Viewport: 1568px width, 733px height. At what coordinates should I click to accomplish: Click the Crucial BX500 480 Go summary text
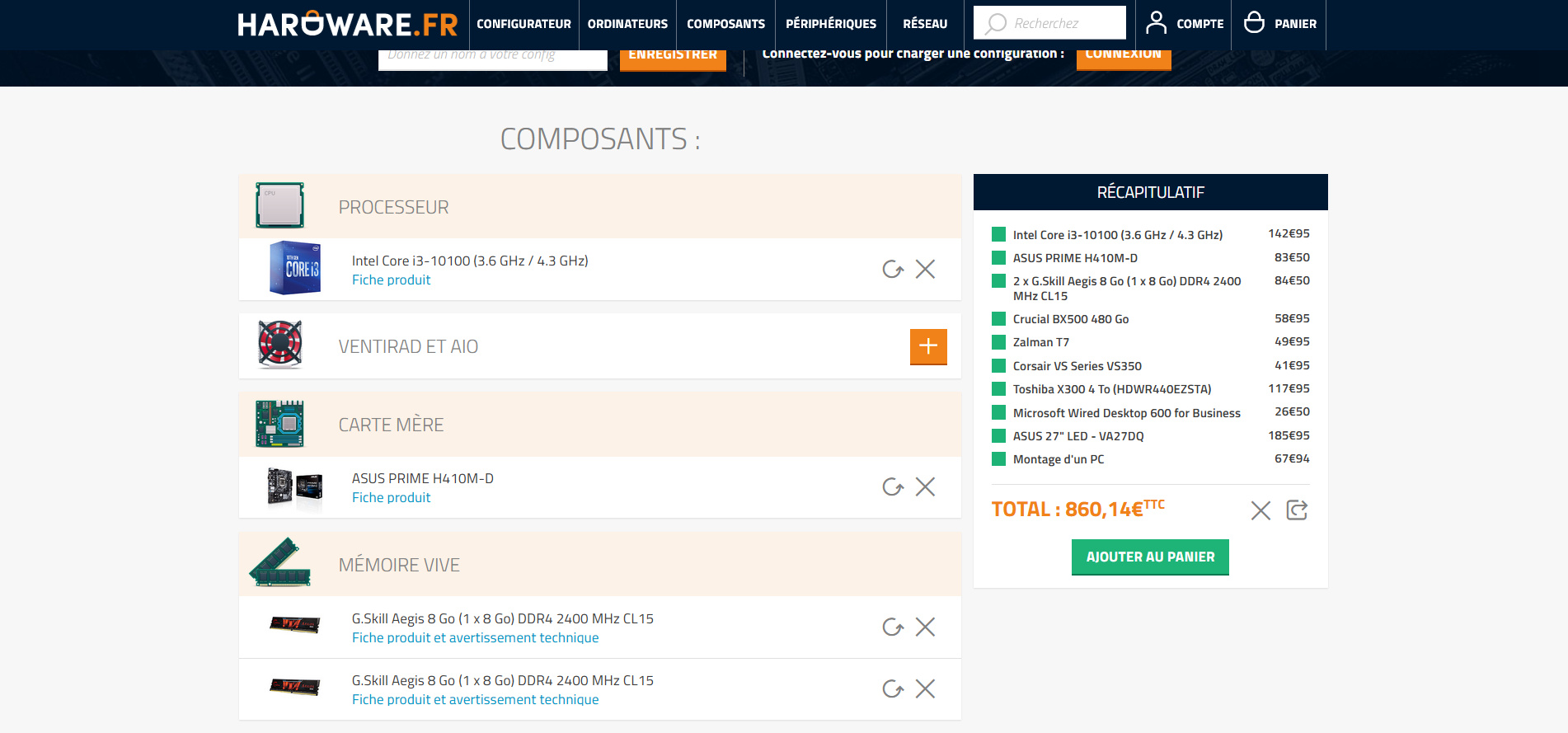[1071, 319]
